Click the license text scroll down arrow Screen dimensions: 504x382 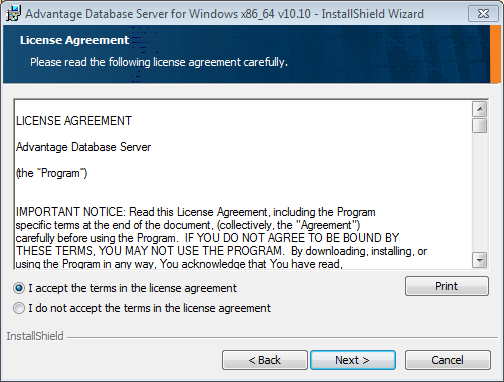pyautogui.click(x=480, y=260)
